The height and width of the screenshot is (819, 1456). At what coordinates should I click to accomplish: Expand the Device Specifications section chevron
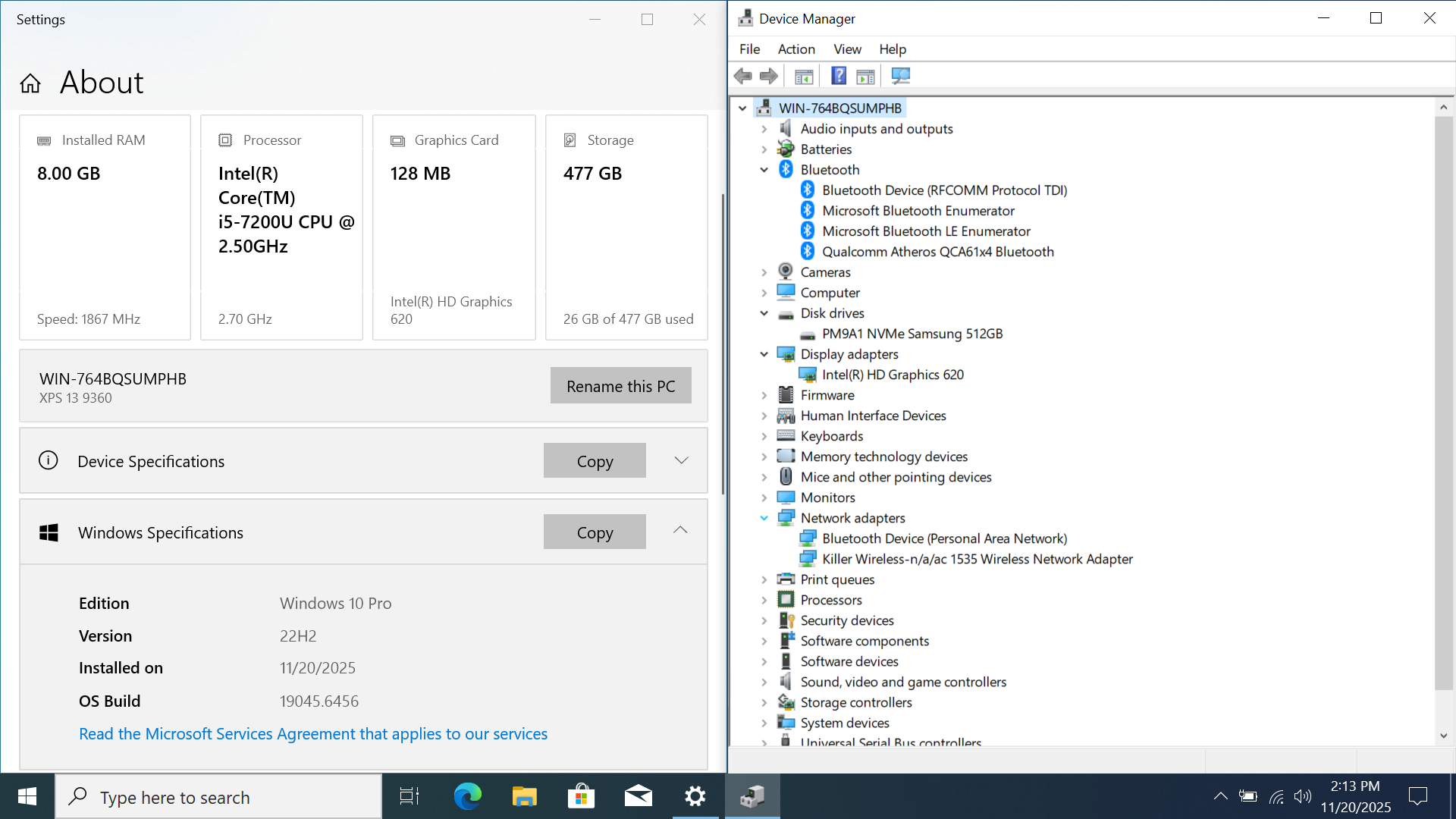coord(681,461)
